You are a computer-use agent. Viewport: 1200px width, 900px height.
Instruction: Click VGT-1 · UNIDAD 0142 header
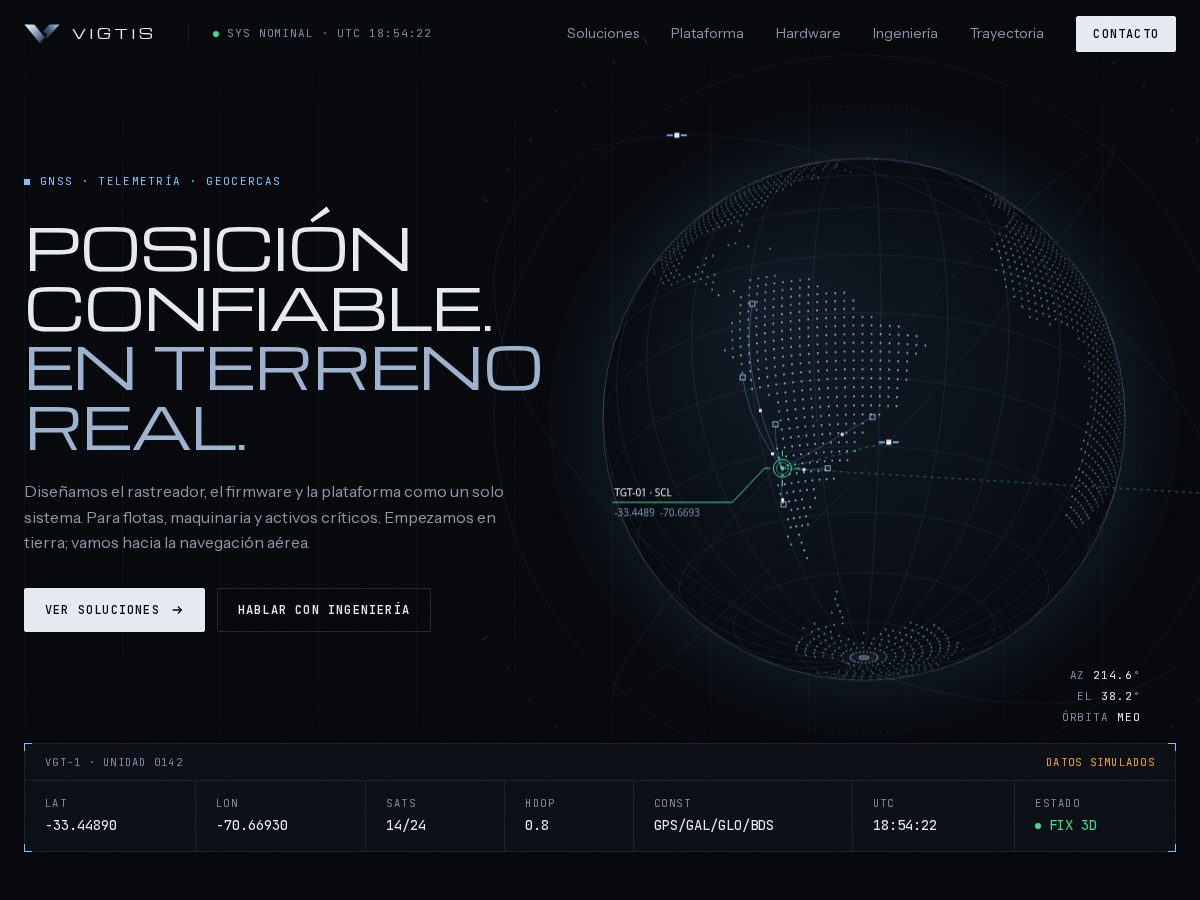coord(114,763)
